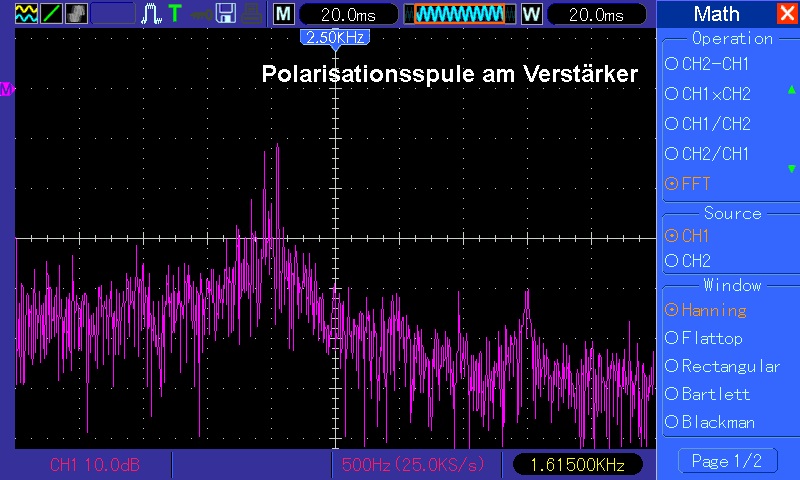800x480 pixels.
Task: Select the FFT operation
Action: pyautogui.click(x=688, y=184)
